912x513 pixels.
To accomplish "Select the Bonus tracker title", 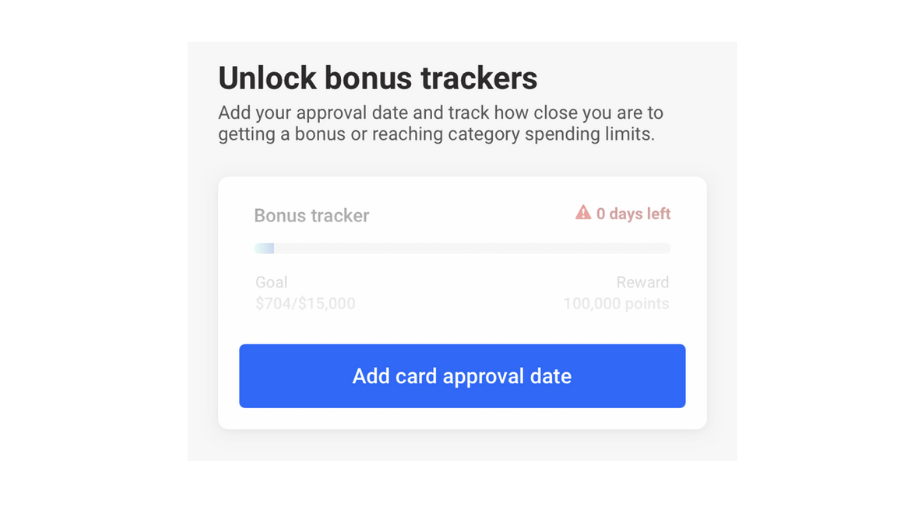I will 311,216.
